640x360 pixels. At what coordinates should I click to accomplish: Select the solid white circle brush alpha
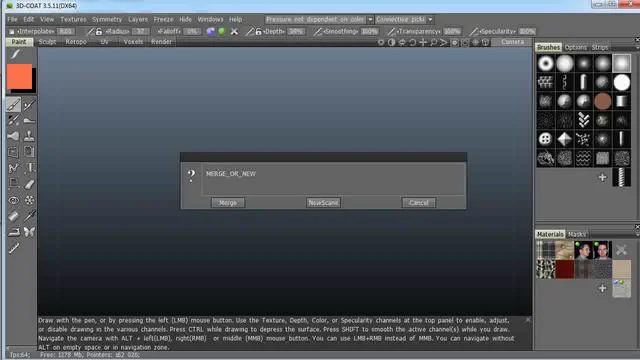pos(622,82)
